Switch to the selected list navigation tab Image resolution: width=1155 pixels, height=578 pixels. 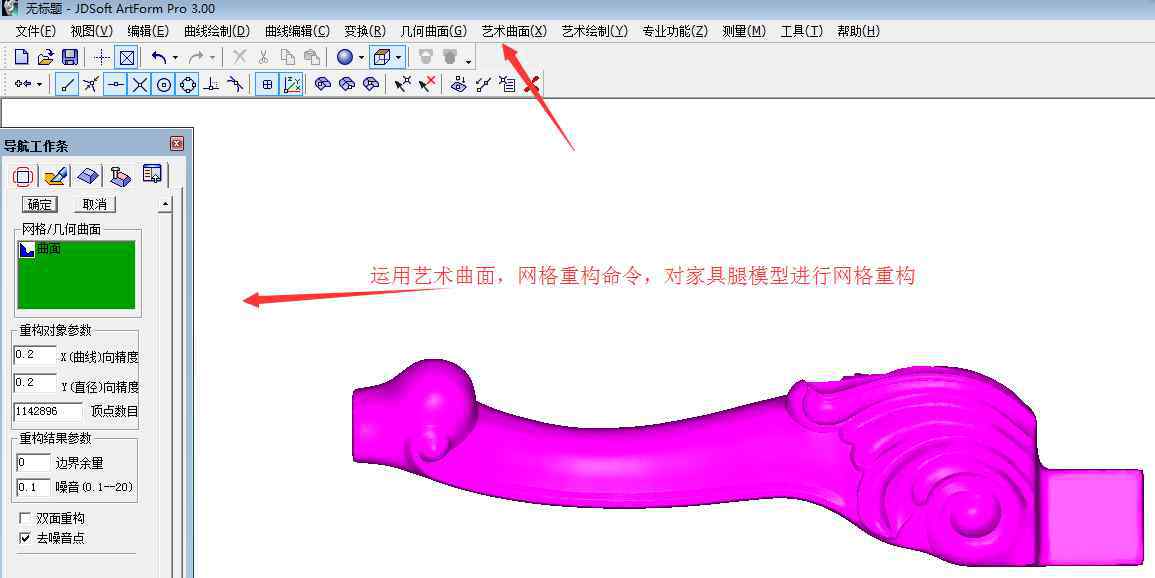click(152, 175)
